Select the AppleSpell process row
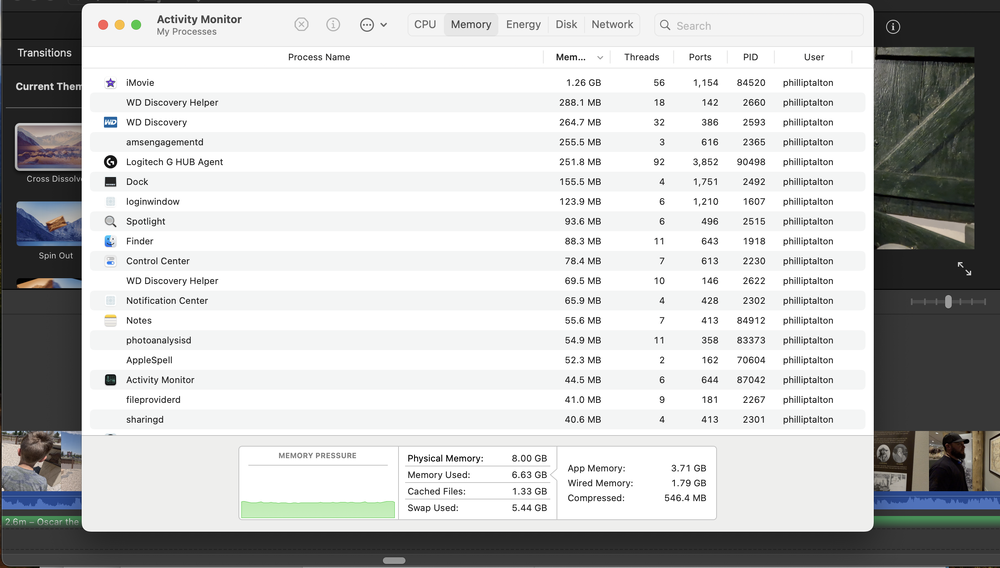This screenshot has width=1000, height=568. click(477, 360)
